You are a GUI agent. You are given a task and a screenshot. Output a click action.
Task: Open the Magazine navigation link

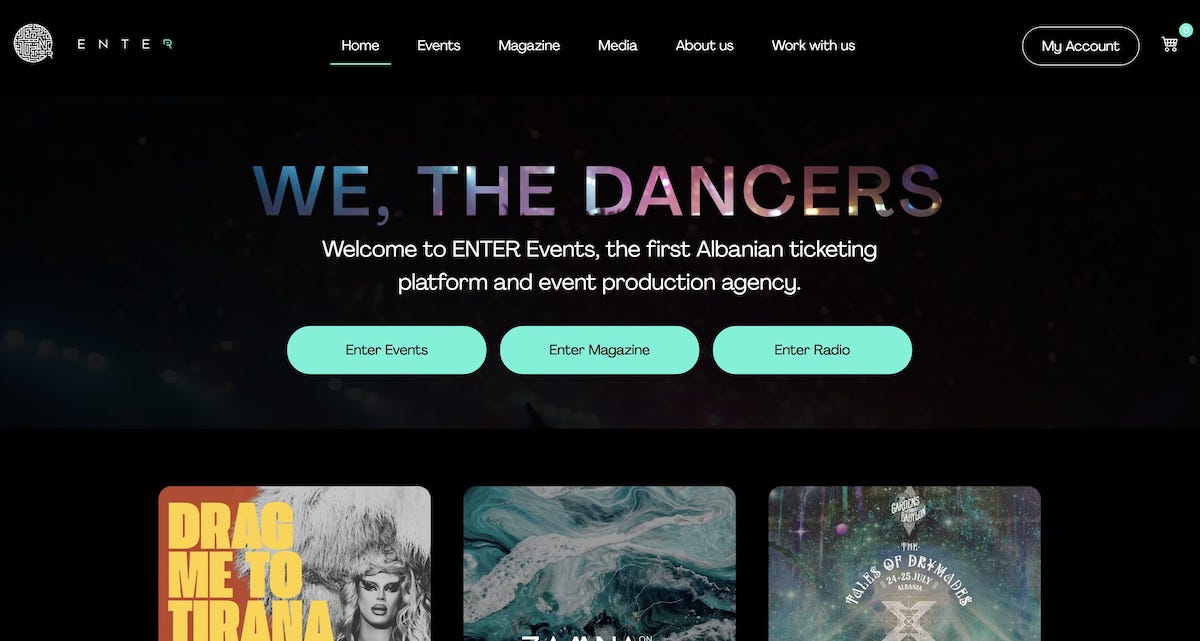click(529, 45)
